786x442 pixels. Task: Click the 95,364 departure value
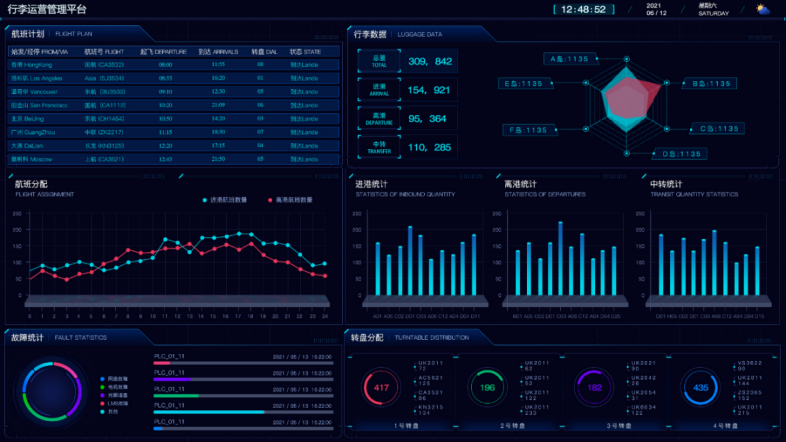(x=427, y=119)
